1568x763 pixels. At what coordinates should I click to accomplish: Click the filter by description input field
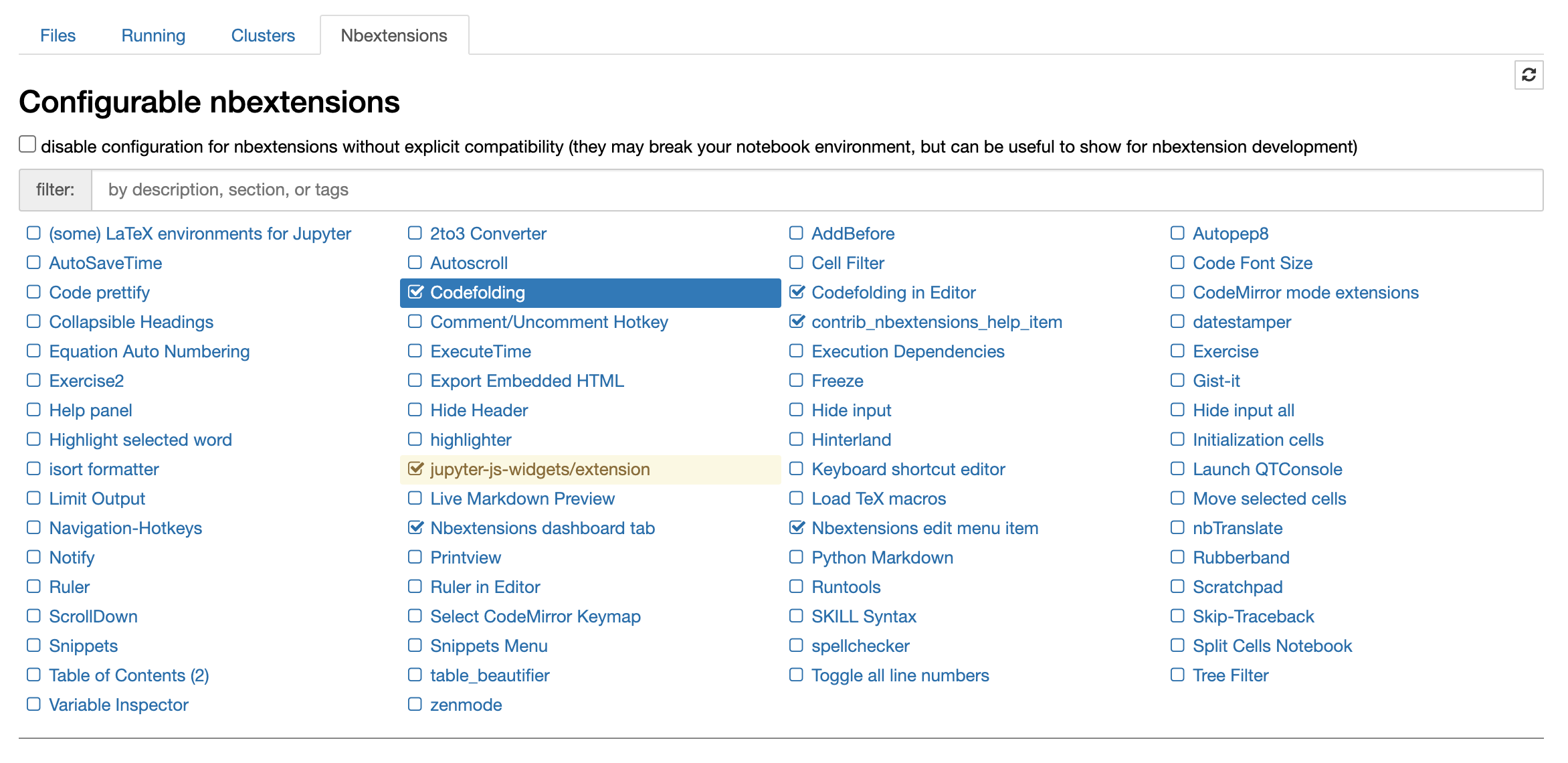817,190
